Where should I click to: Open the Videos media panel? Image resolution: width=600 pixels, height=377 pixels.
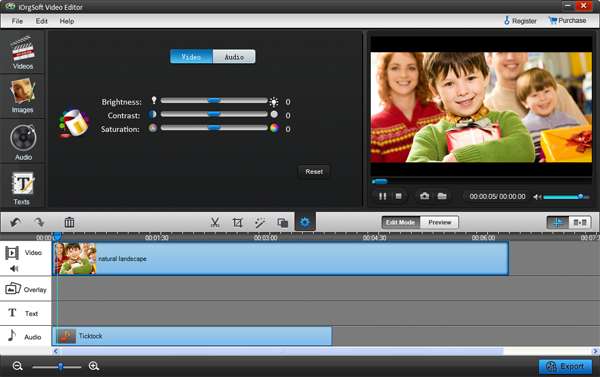click(x=23, y=52)
